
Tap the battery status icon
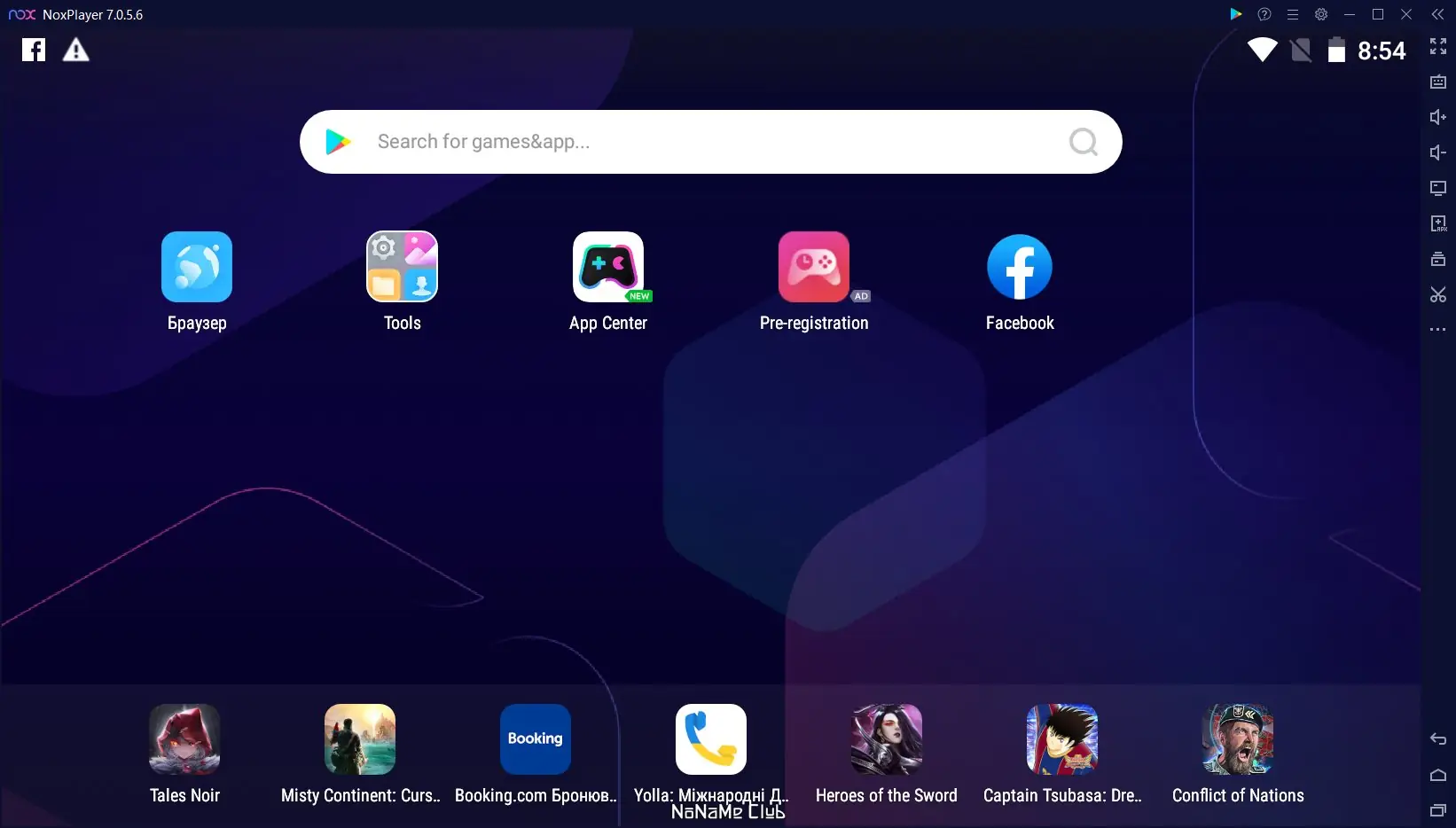click(1336, 51)
